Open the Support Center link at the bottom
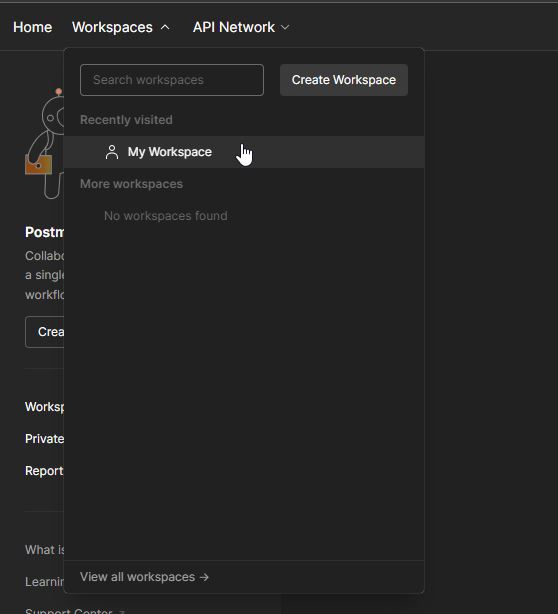The image size is (558, 614). point(69,611)
